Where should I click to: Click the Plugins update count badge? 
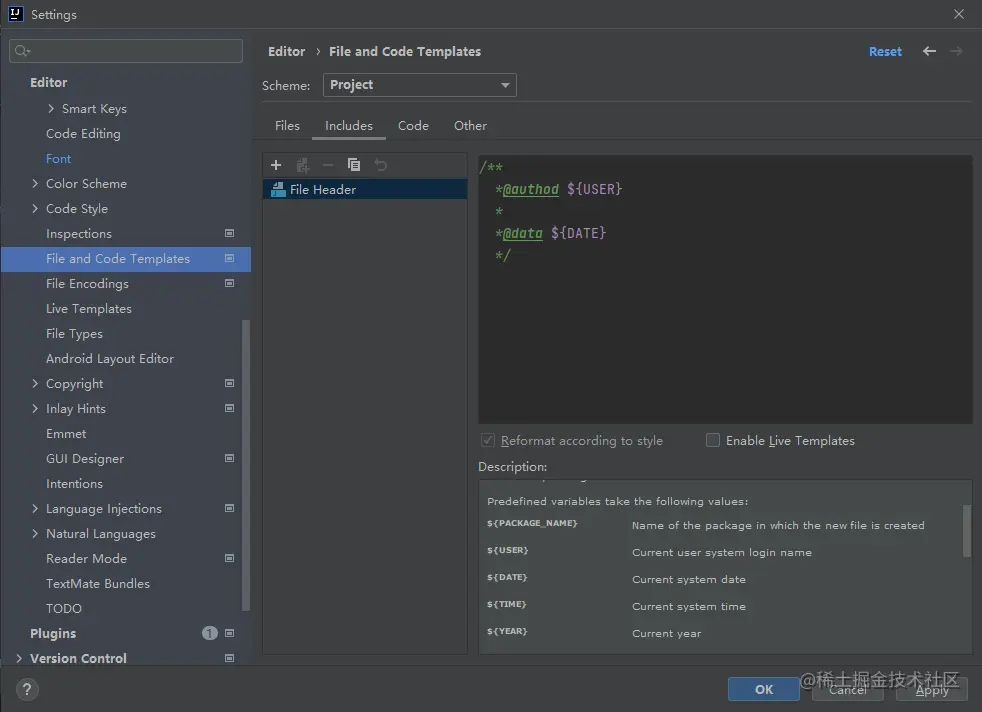210,633
